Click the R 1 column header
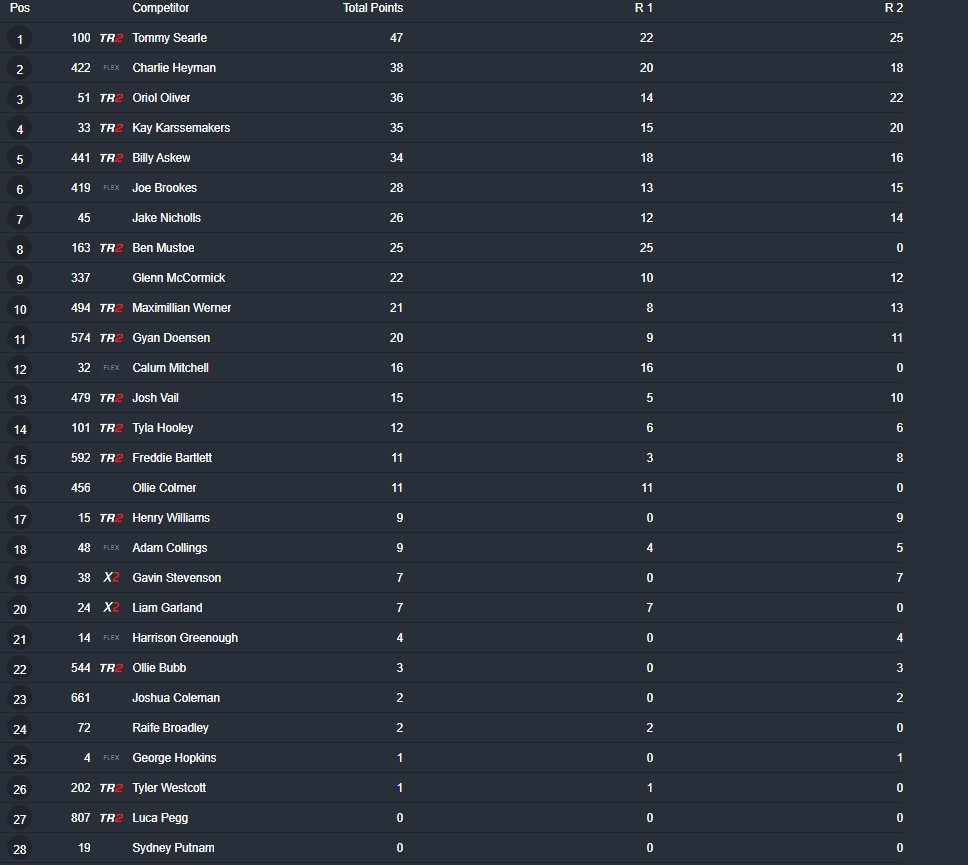 (x=643, y=8)
